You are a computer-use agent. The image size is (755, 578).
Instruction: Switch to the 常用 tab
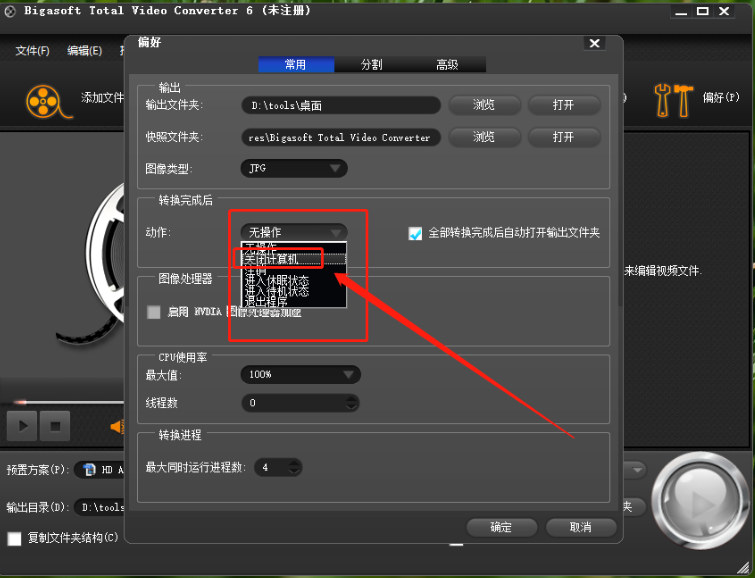(x=296, y=65)
